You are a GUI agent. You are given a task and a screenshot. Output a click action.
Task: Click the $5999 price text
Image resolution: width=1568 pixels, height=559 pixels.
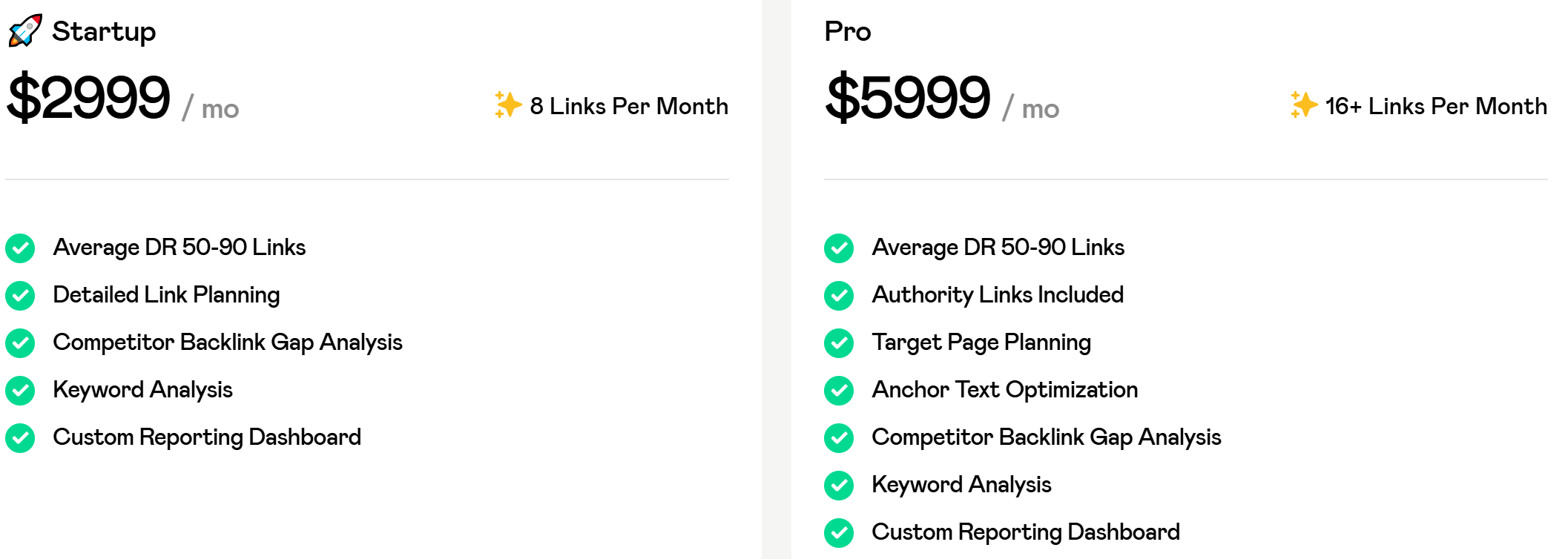coord(908,97)
